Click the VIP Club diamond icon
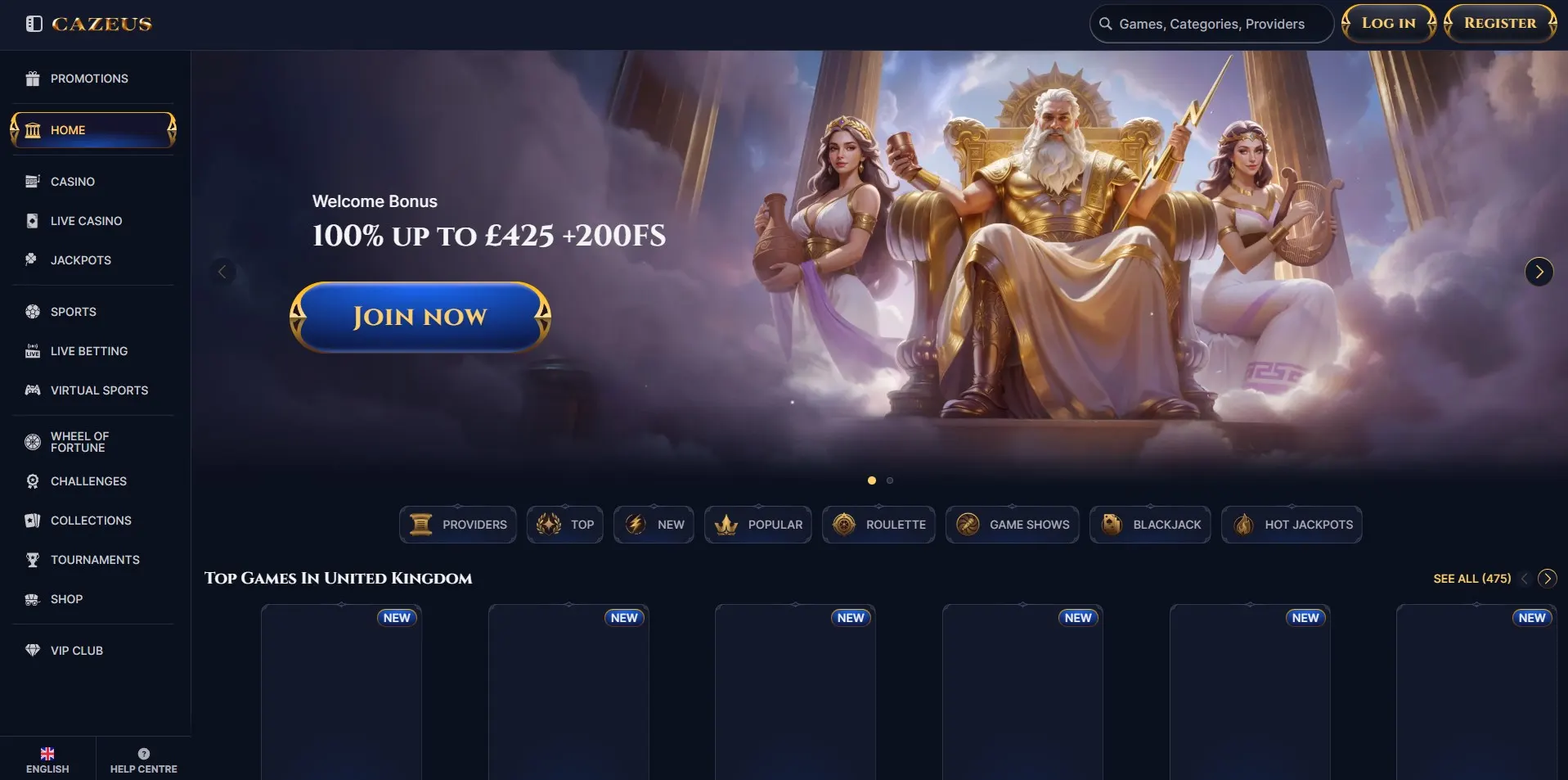Viewport: 1568px width, 780px height. [x=33, y=651]
